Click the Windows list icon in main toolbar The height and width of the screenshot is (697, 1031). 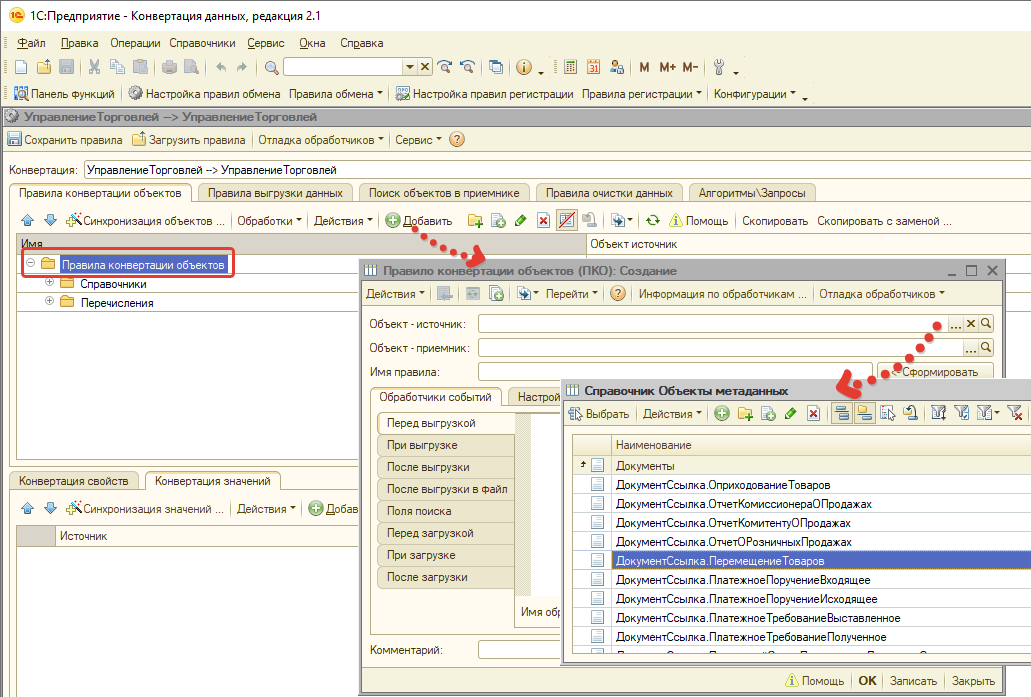click(x=496, y=67)
